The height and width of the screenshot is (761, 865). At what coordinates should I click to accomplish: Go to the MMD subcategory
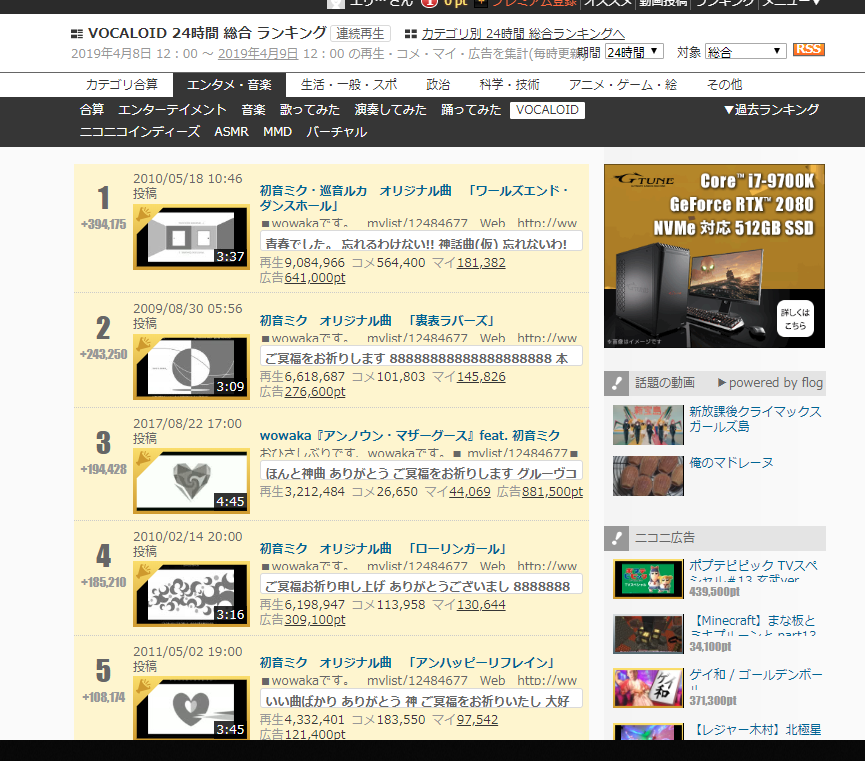coord(277,132)
